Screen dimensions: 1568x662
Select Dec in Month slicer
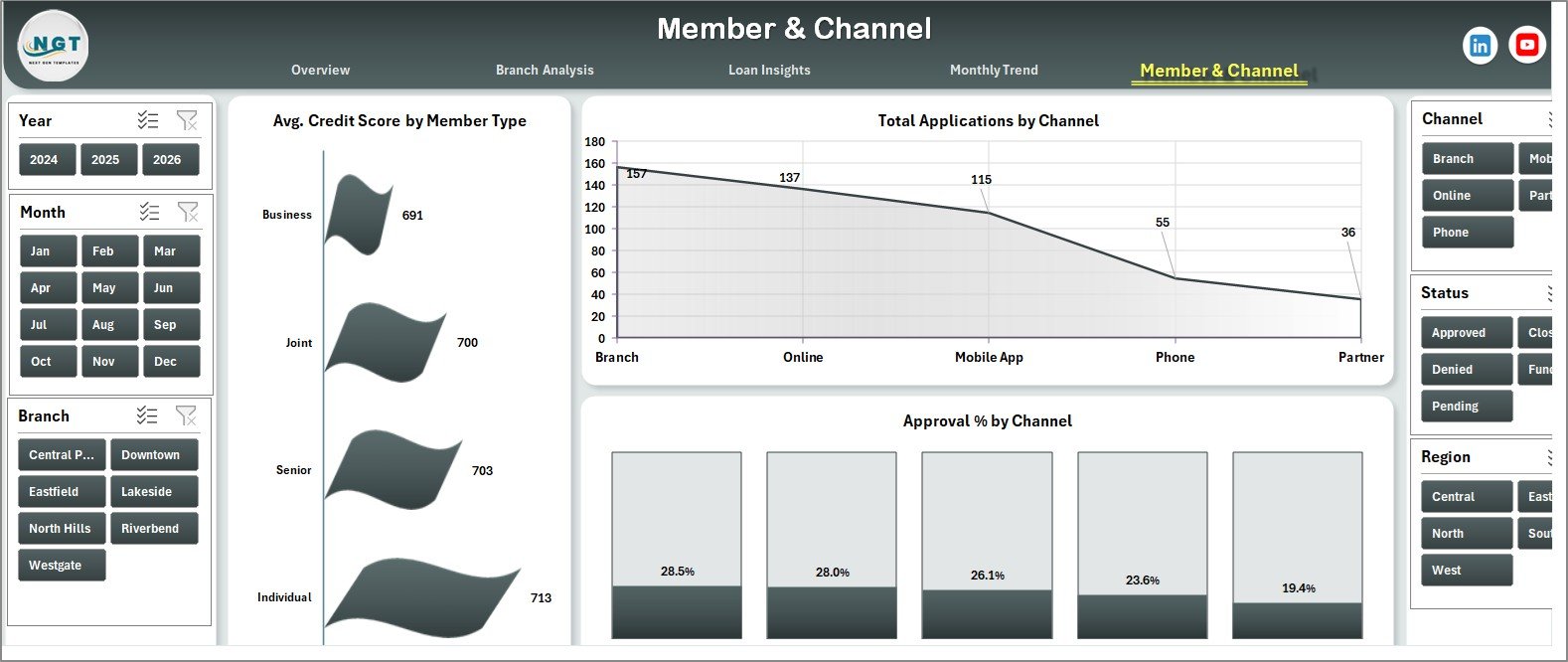(x=171, y=361)
